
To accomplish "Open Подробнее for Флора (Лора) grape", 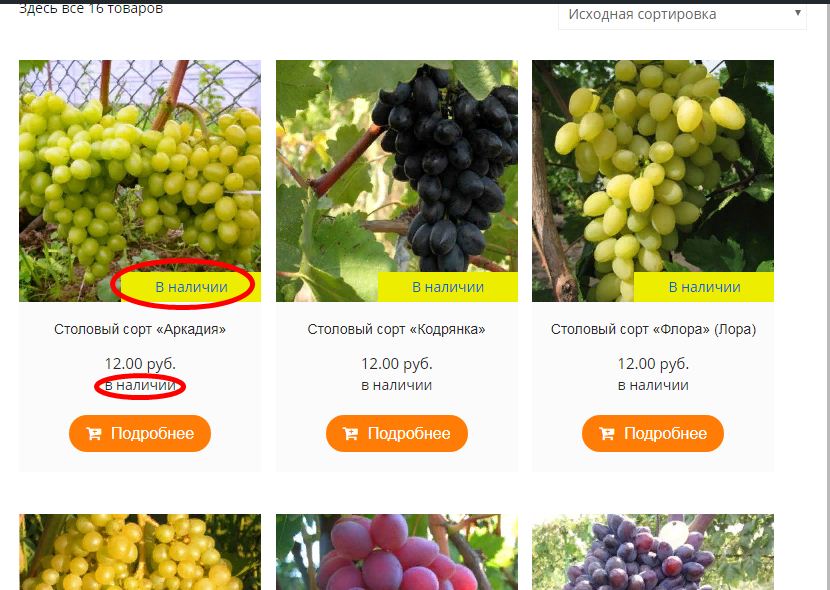I will coord(653,433).
